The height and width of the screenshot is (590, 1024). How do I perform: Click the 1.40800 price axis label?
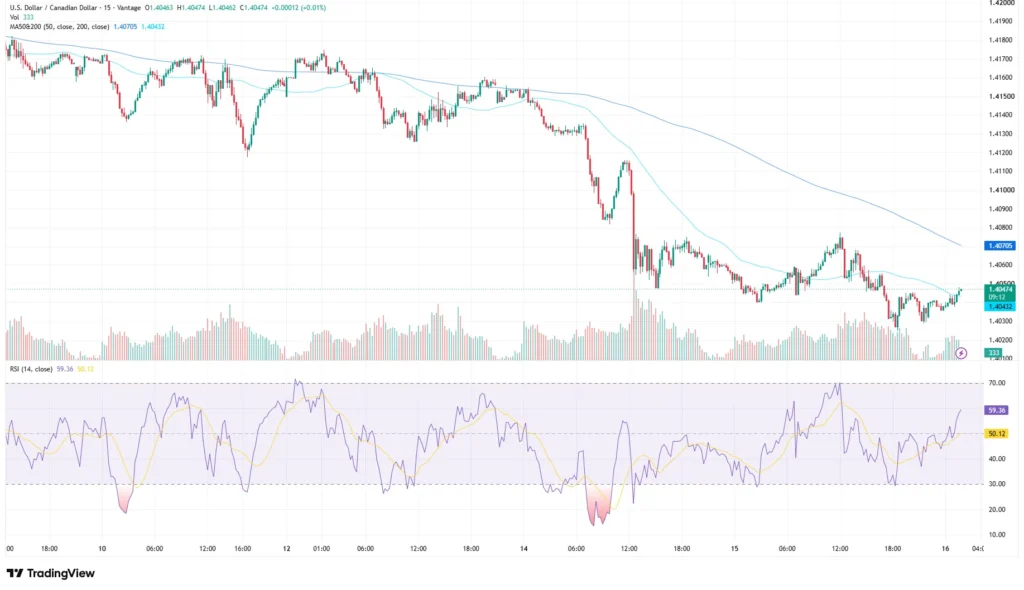(1001, 227)
